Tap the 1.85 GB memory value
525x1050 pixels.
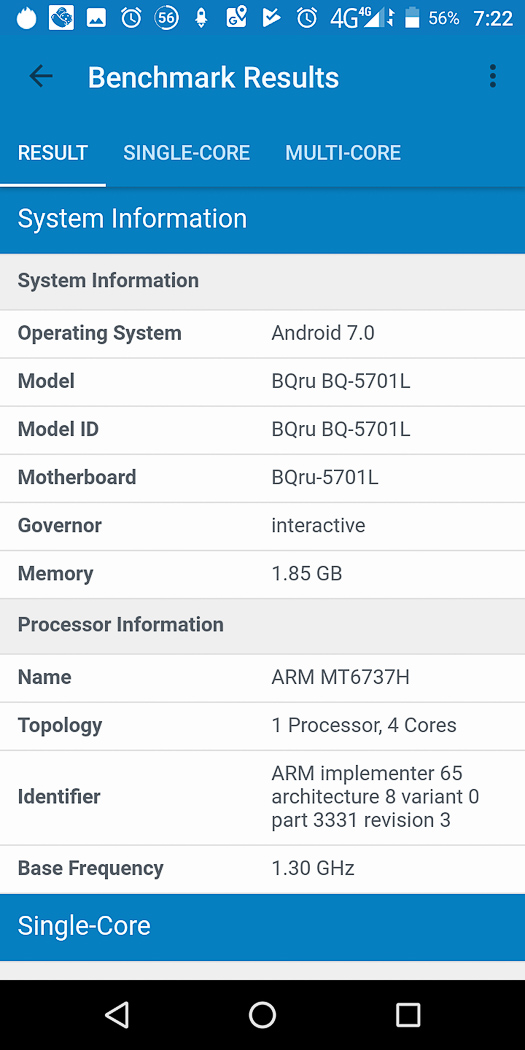click(307, 574)
